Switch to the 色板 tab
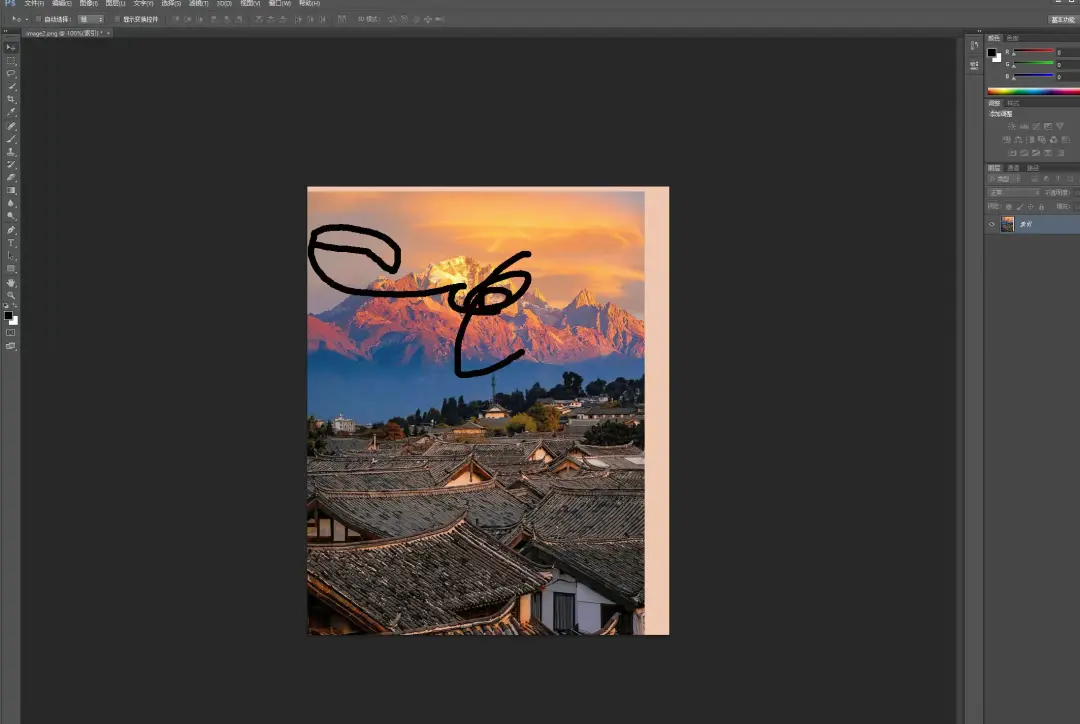Viewport: 1080px width, 724px height. point(1012,38)
